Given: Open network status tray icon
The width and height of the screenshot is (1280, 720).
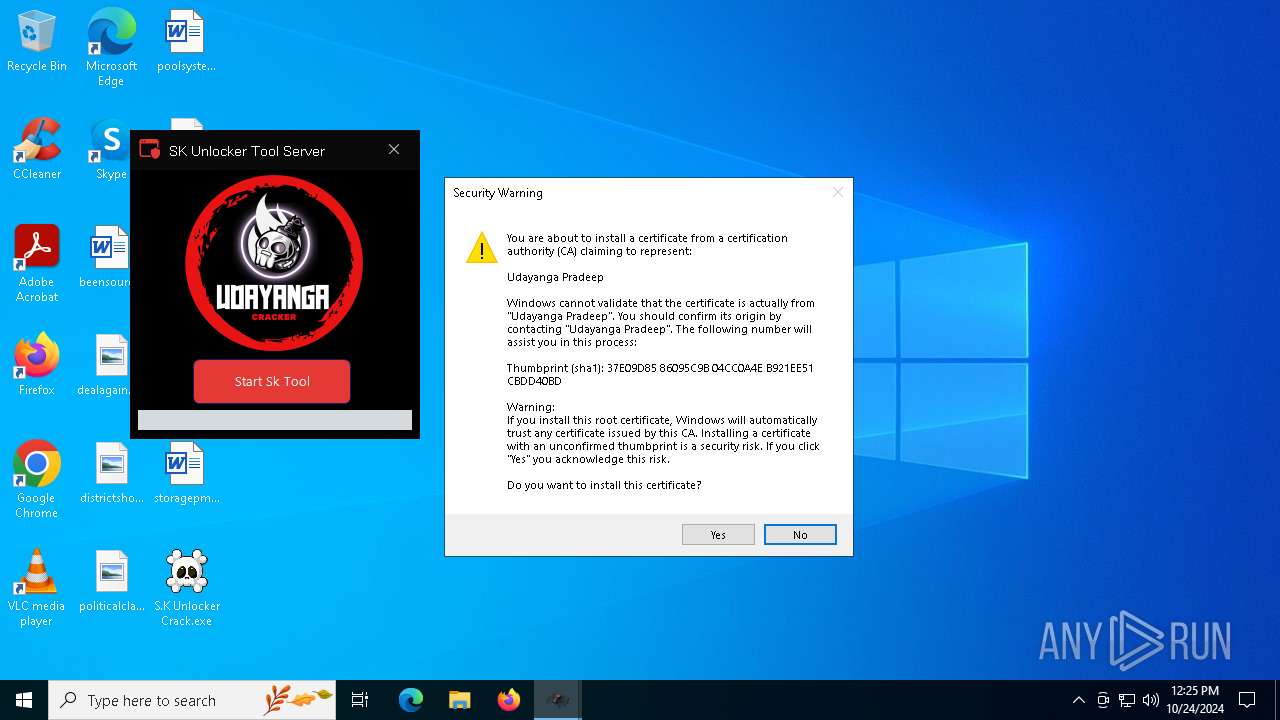Looking at the screenshot, I should (x=1127, y=700).
